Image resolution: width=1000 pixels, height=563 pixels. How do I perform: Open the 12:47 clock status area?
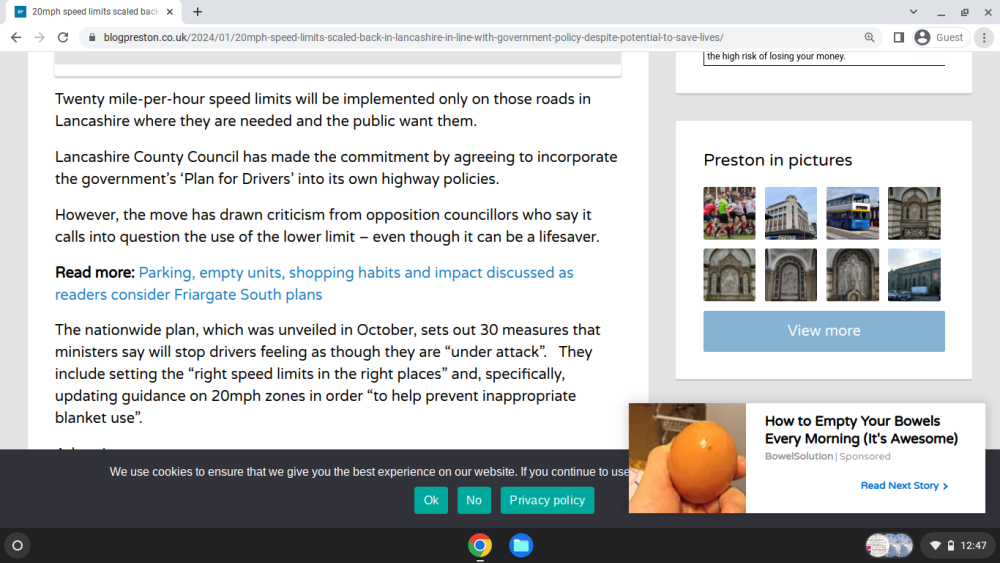[973, 546]
